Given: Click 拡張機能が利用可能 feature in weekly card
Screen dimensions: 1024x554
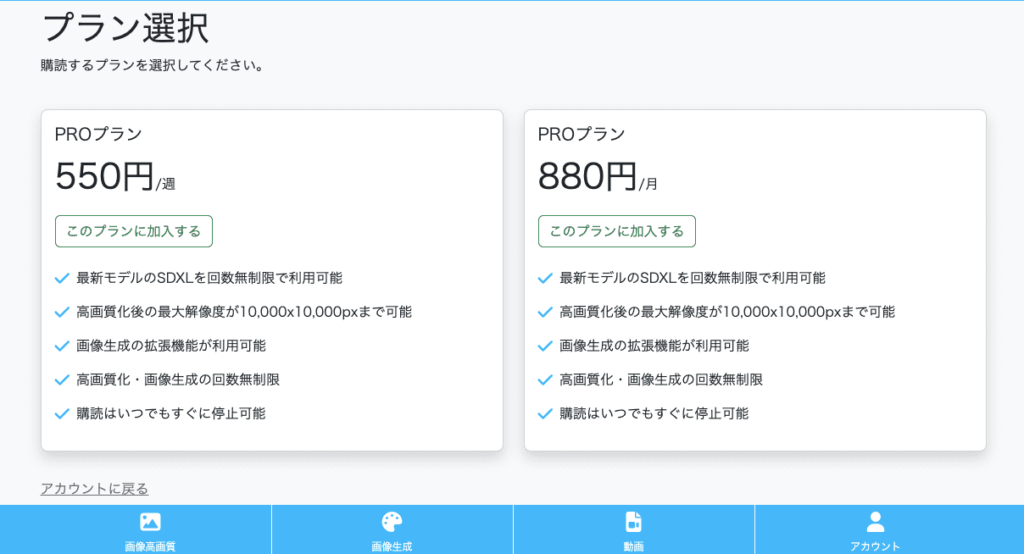Looking at the screenshot, I should click(x=171, y=346).
